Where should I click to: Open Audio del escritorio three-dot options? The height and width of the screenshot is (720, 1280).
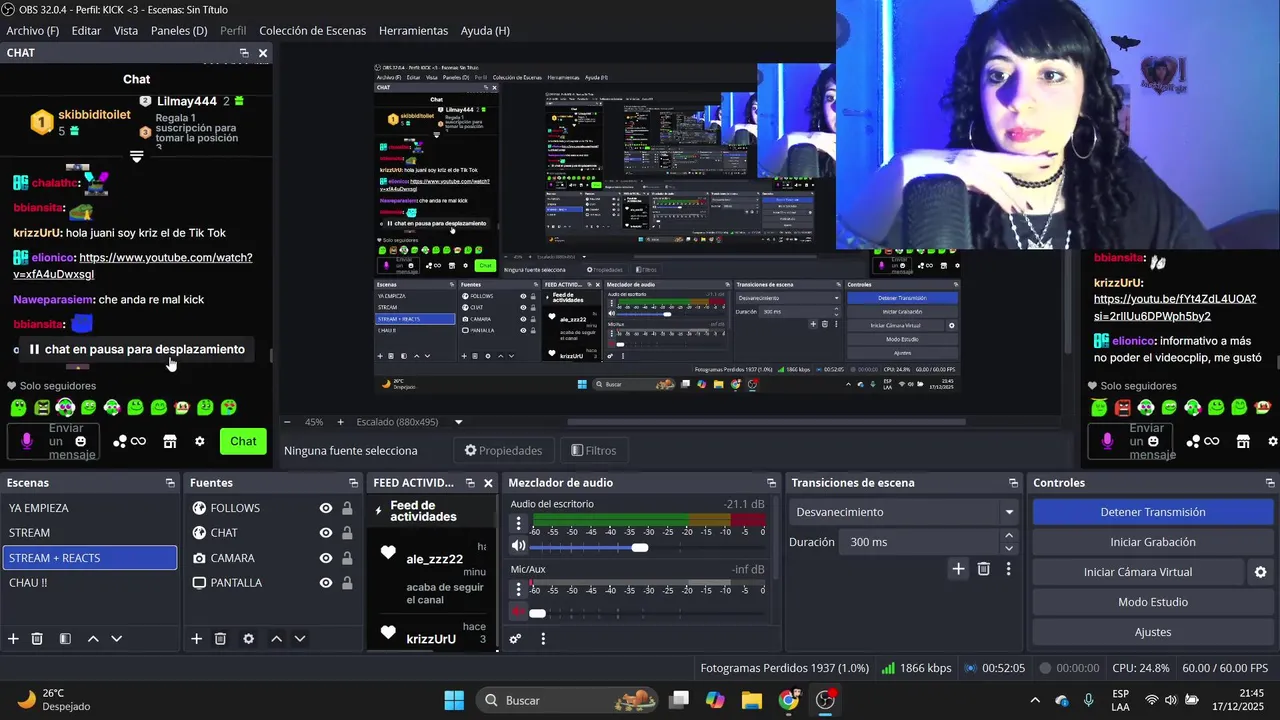[518, 524]
